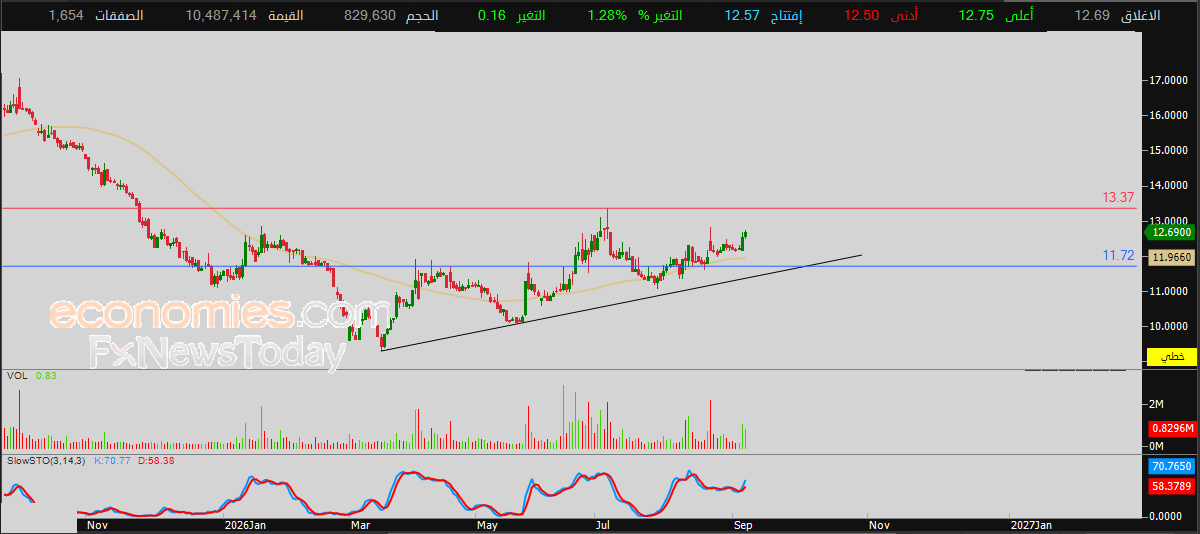
Task: Click the 11.72 support level label
Action: pos(1117,256)
